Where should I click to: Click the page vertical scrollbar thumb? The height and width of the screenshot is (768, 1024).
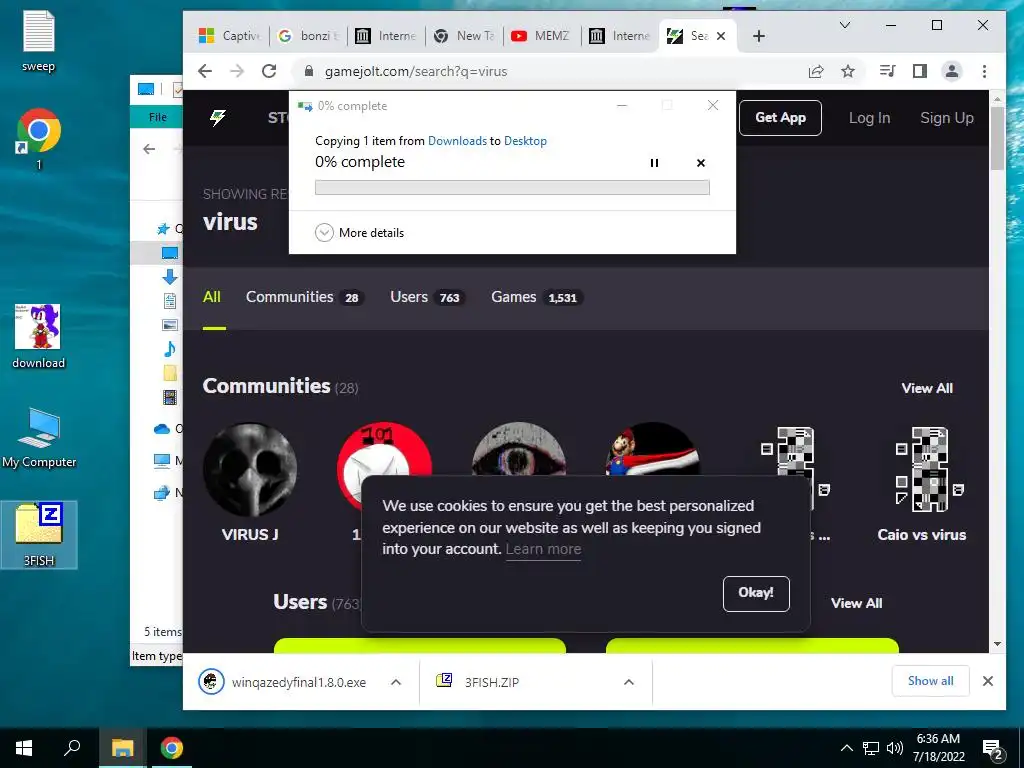tap(997, 138)
